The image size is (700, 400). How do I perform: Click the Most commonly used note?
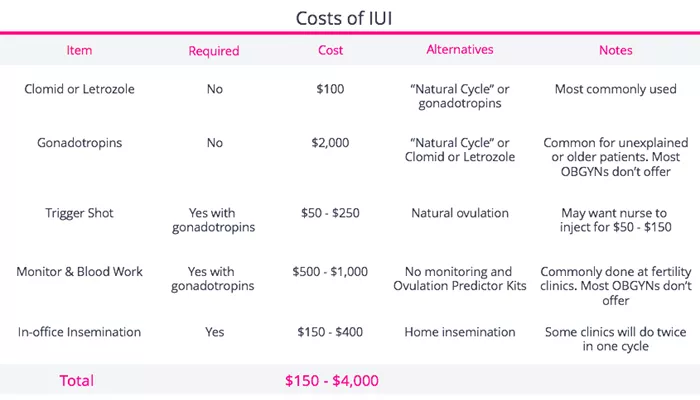[616, 89]
